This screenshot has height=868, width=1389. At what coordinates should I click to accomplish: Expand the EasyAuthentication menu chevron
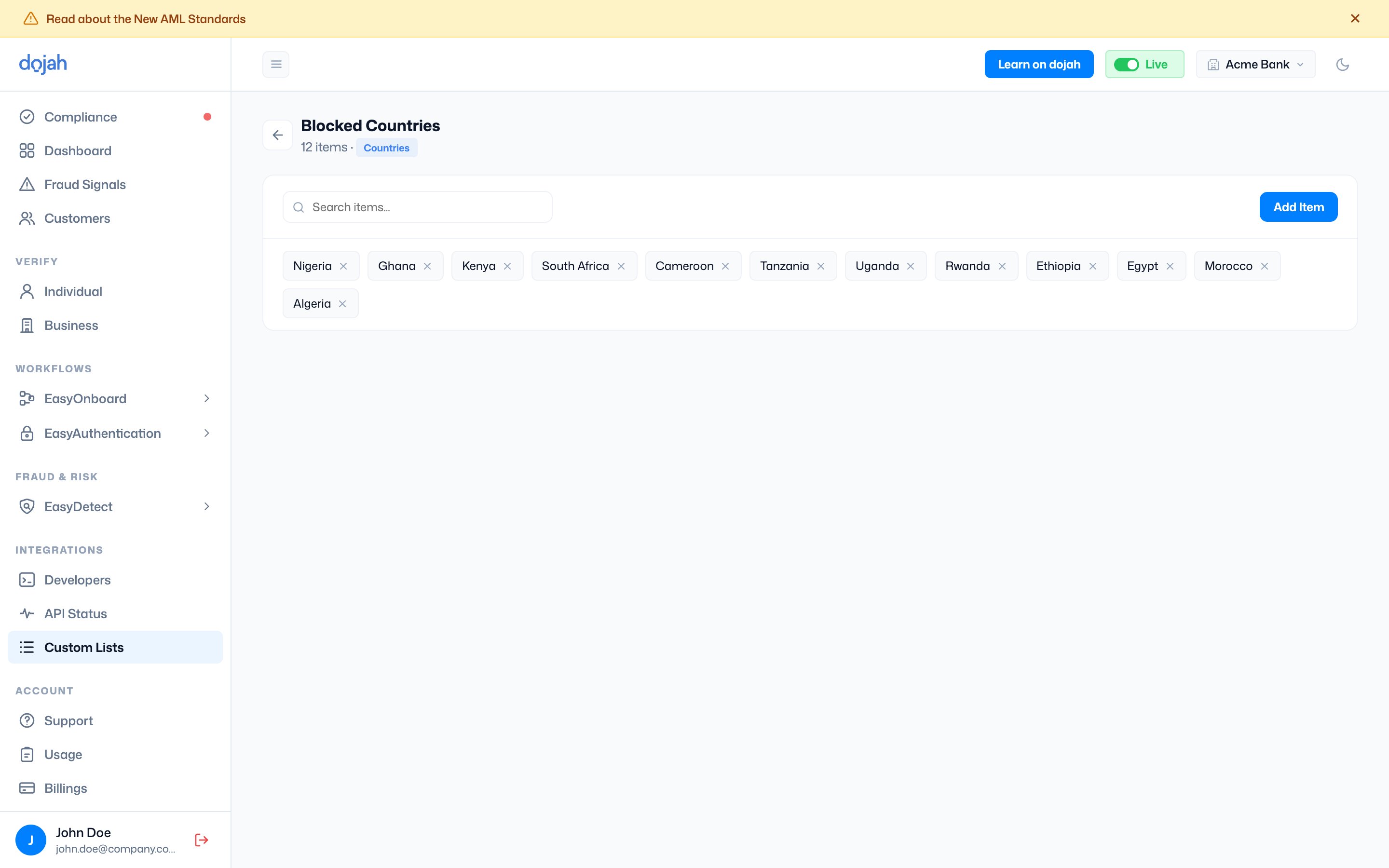click(x=206, y=434)
